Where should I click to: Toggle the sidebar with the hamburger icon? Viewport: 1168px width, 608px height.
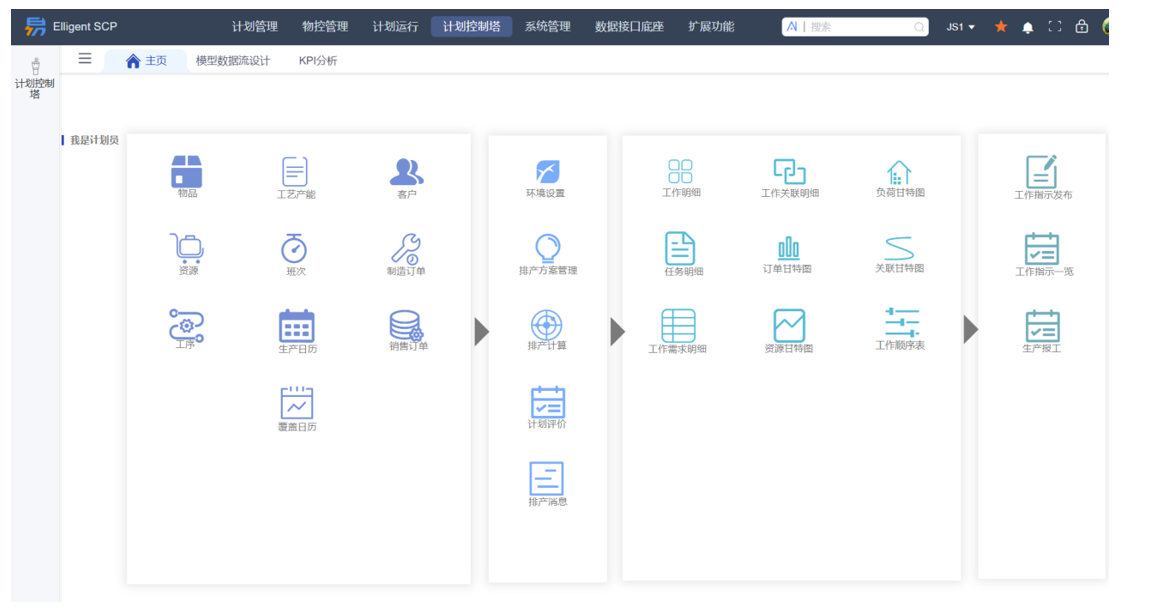[x=84, y=59]
